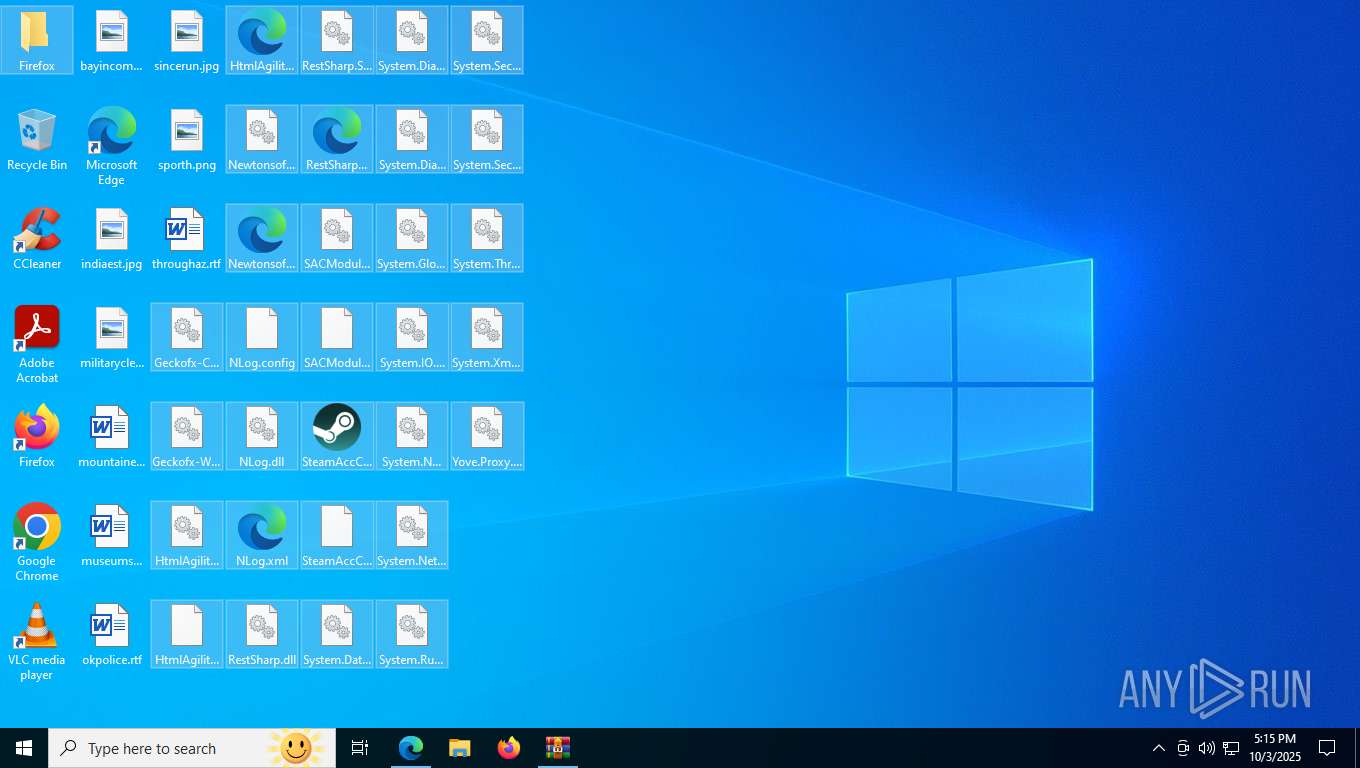Image resolution: width=1360 pixels, height=768 pixels.
Task: Select the museums Word document
Action: pyautogui.click(x=112, y=536)
